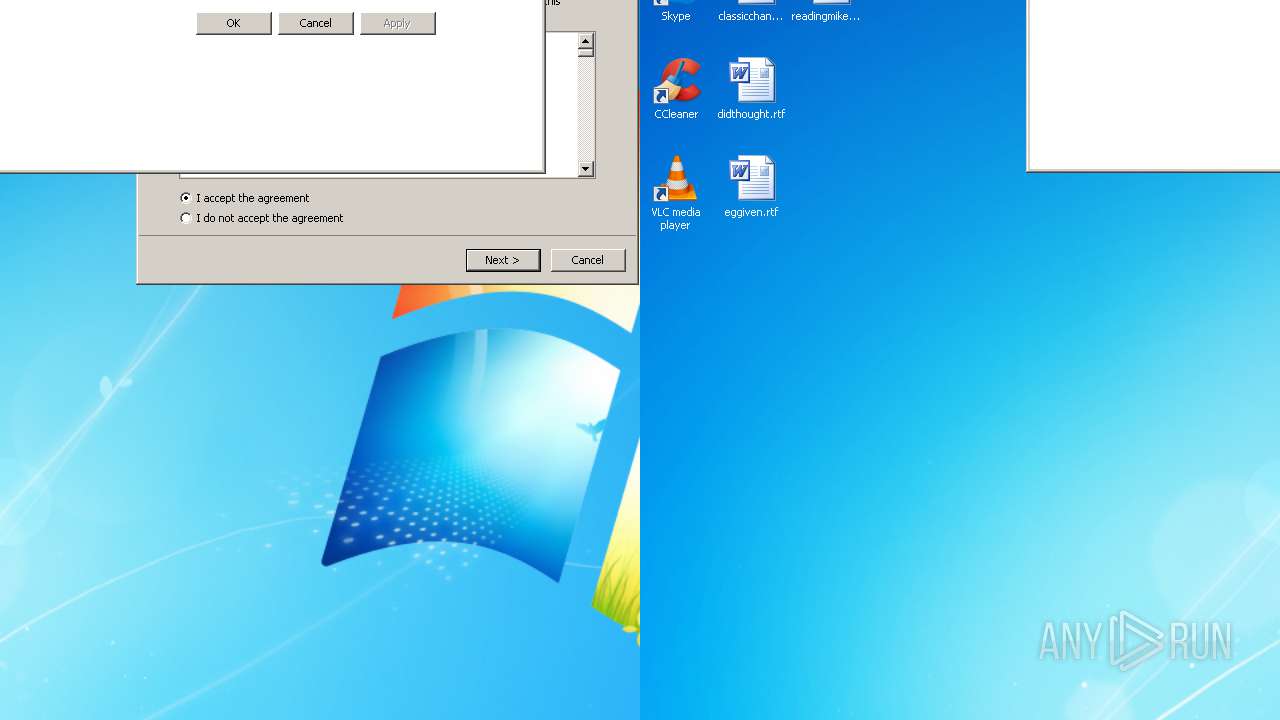Select the Skype desktop shortcut

pyautogui.click(x=676, y=12)
